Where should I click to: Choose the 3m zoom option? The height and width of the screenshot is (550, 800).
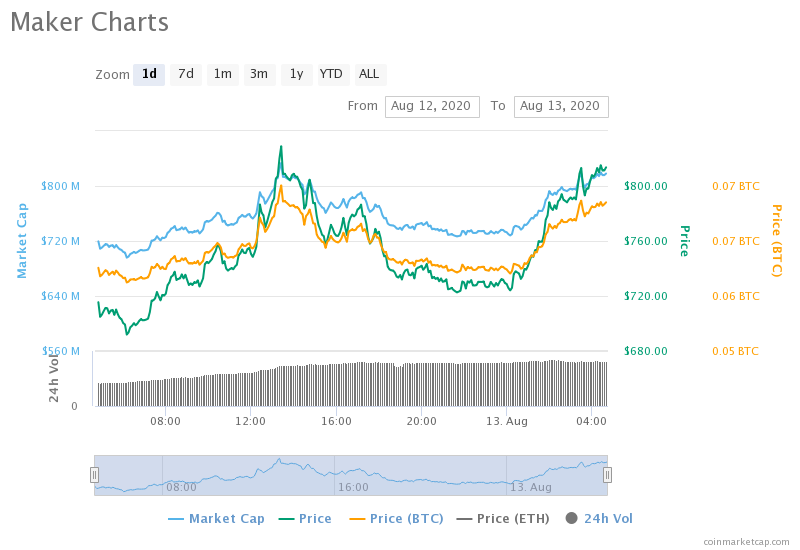point(259,74)
